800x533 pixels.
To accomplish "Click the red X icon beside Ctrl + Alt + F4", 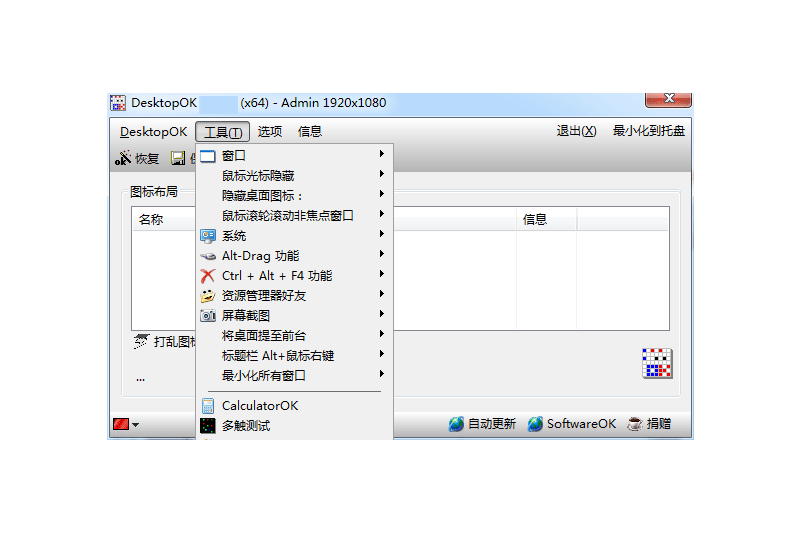I will tap(208, 276).
